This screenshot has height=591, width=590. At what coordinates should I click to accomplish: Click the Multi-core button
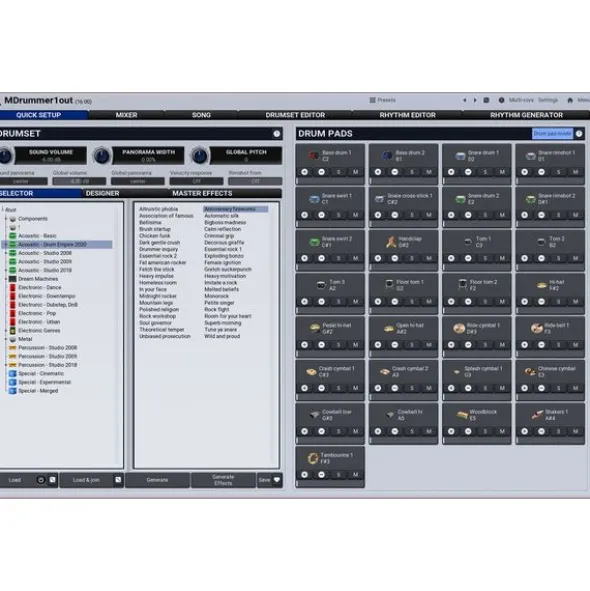coord(521,100)
